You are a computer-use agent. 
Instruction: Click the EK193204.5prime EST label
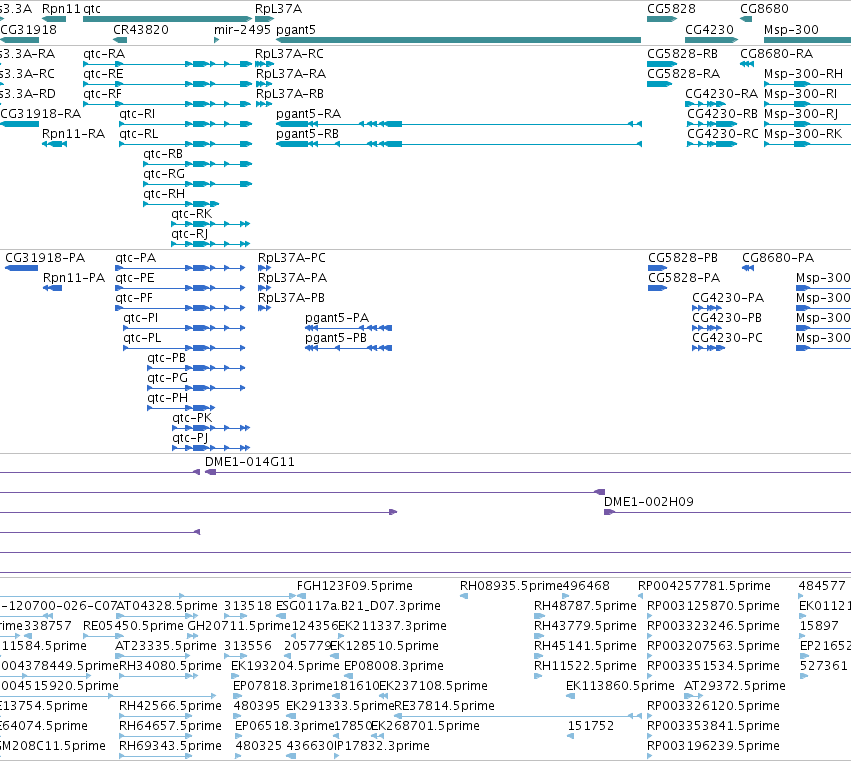285,667
